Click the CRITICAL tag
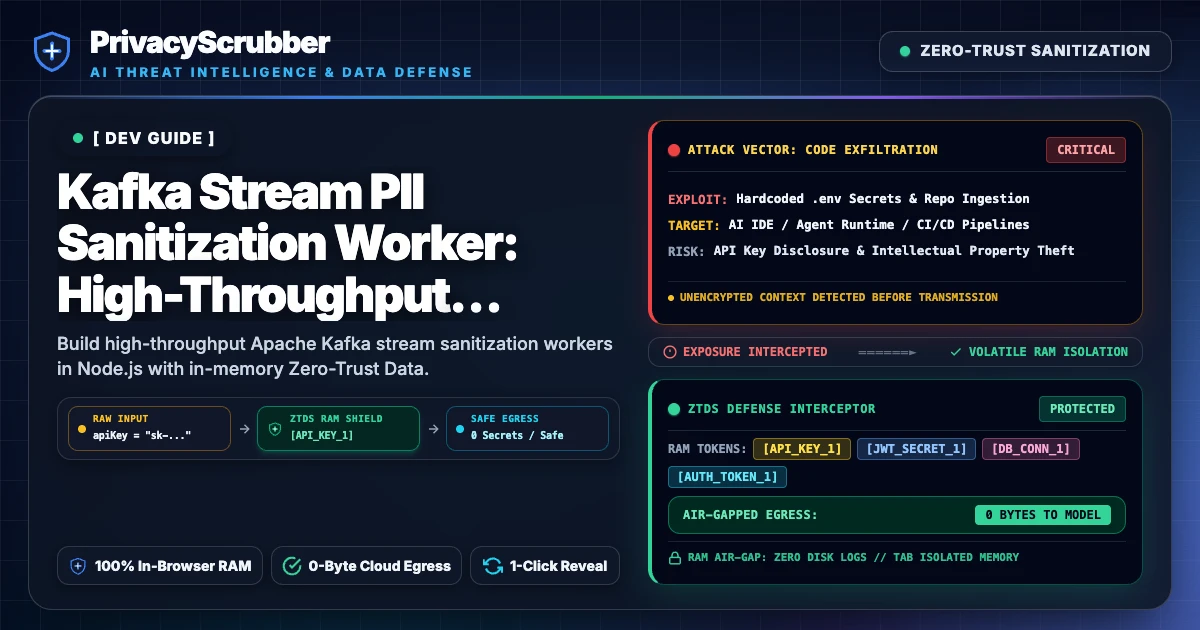 (1086, 150)
